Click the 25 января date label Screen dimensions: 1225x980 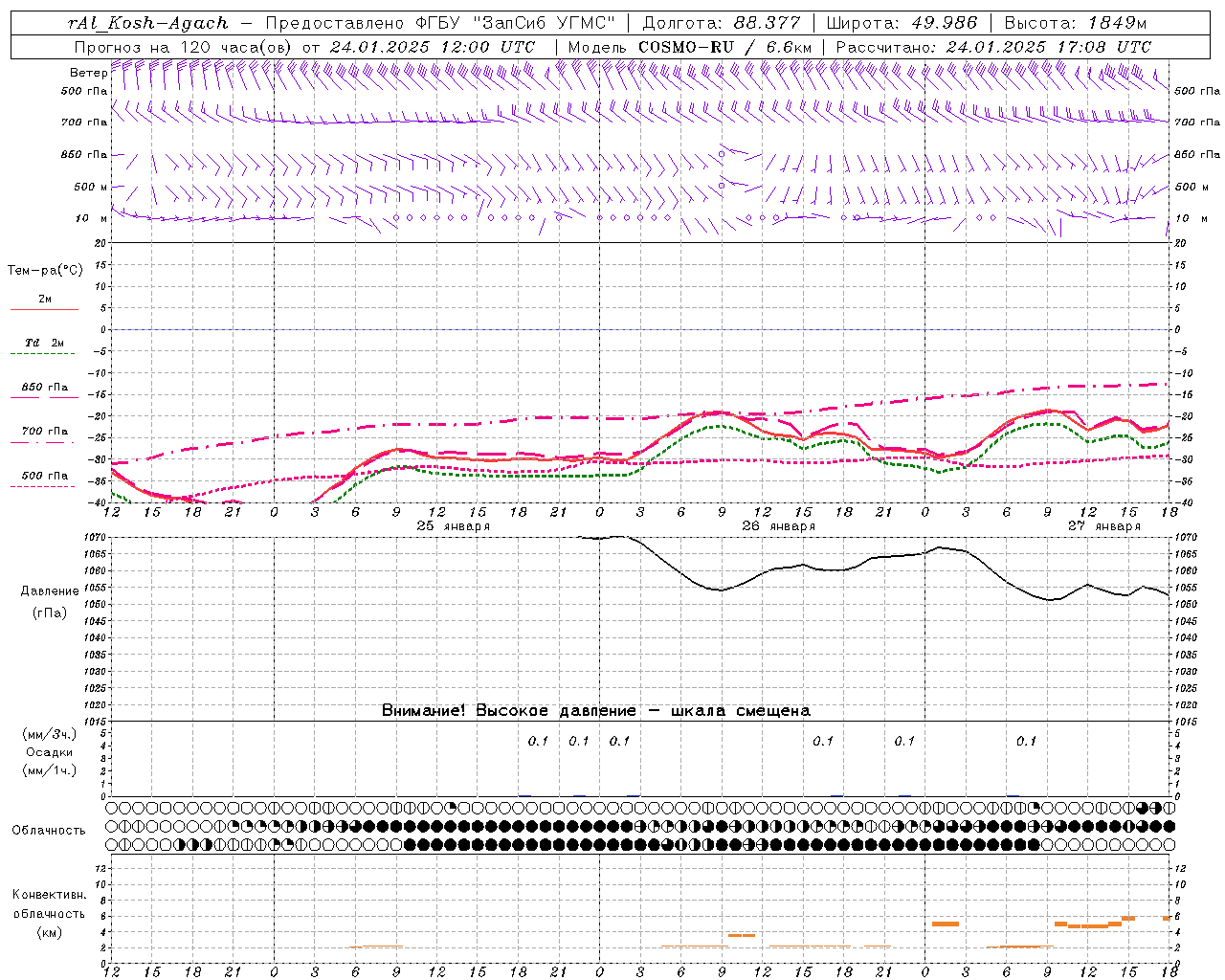(454, 526)
